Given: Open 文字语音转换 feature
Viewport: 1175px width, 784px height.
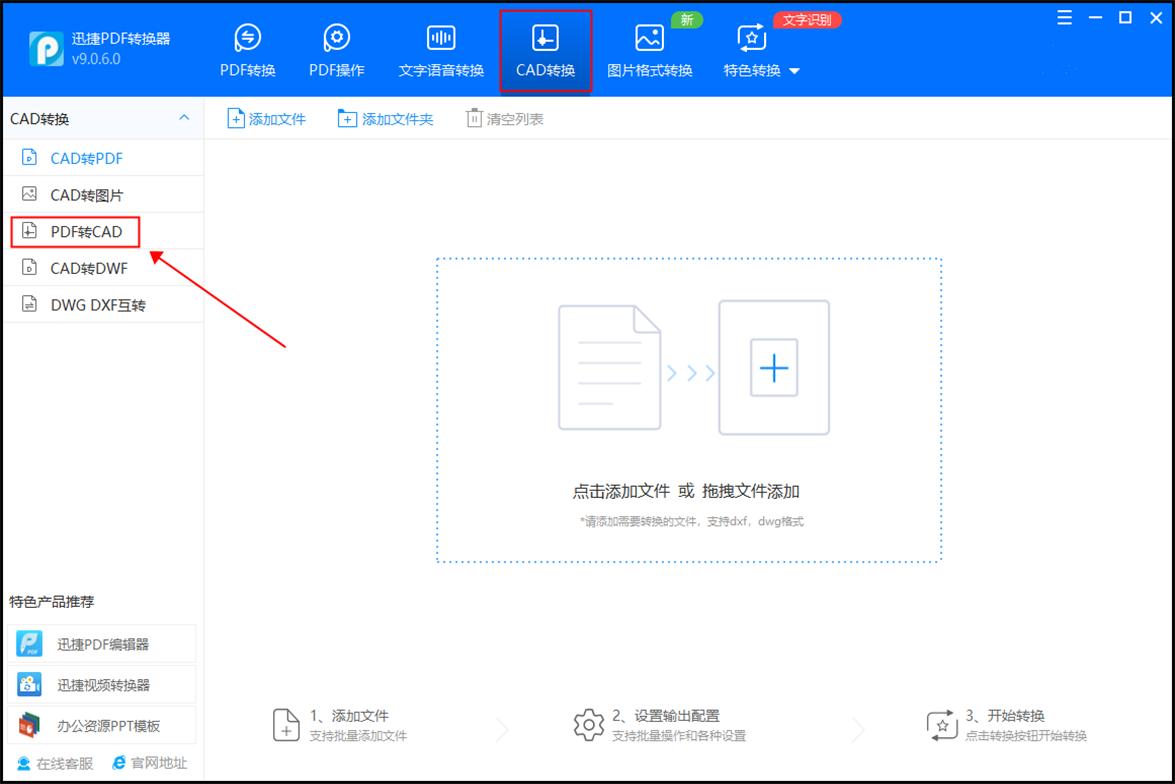Looking at the screenshot, I should [x=440, y=50].
